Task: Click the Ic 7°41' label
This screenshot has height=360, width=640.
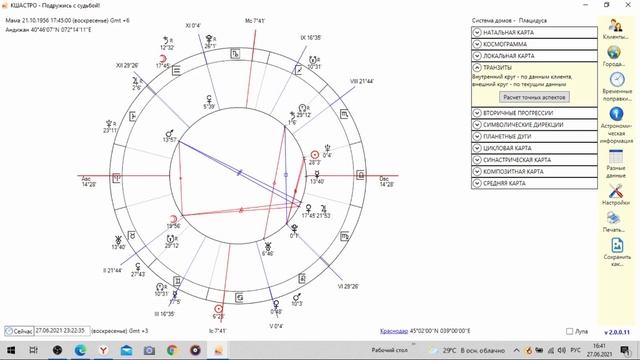Action: coord(217,331)
